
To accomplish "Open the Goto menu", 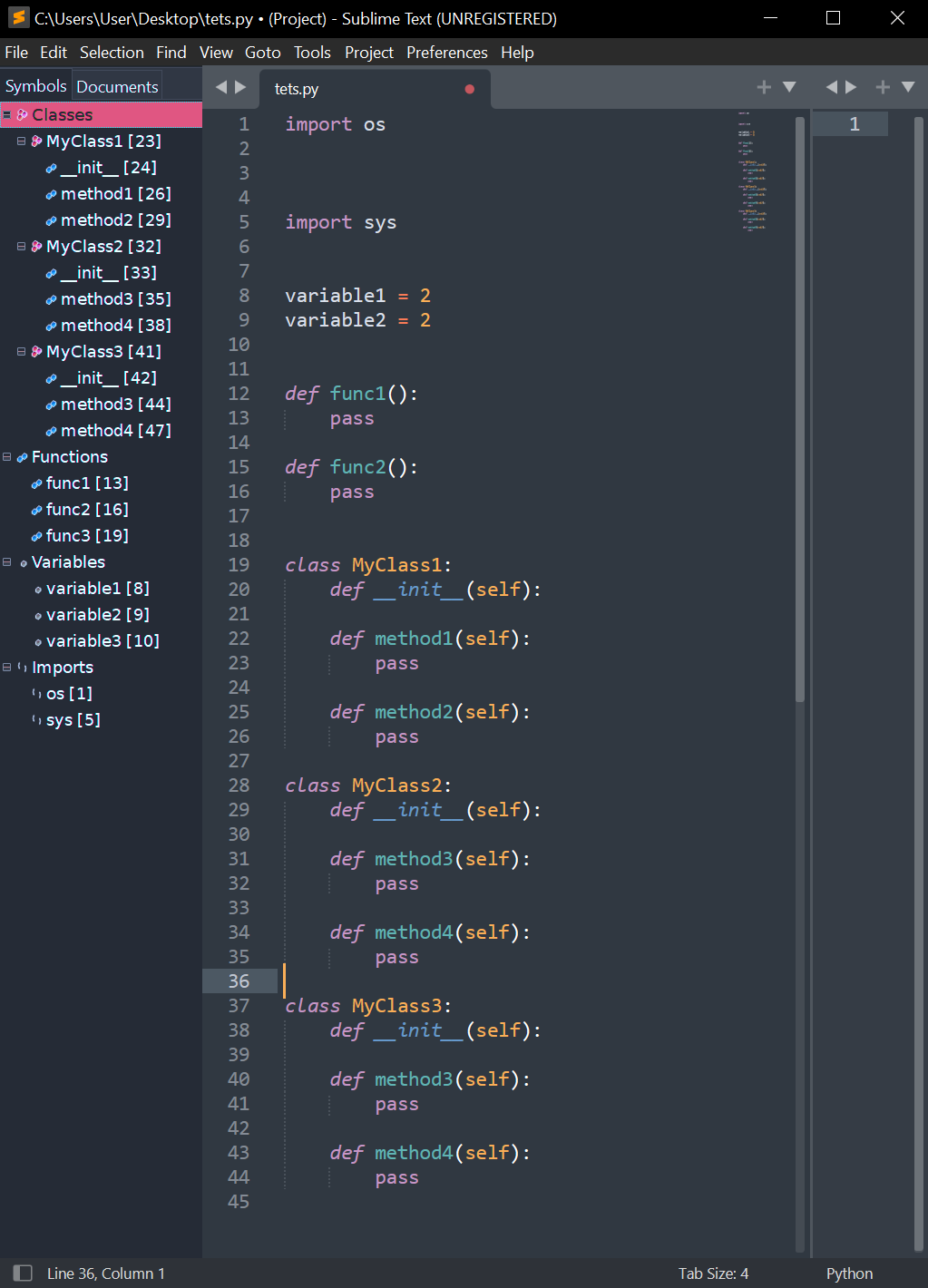I will 262,52.
